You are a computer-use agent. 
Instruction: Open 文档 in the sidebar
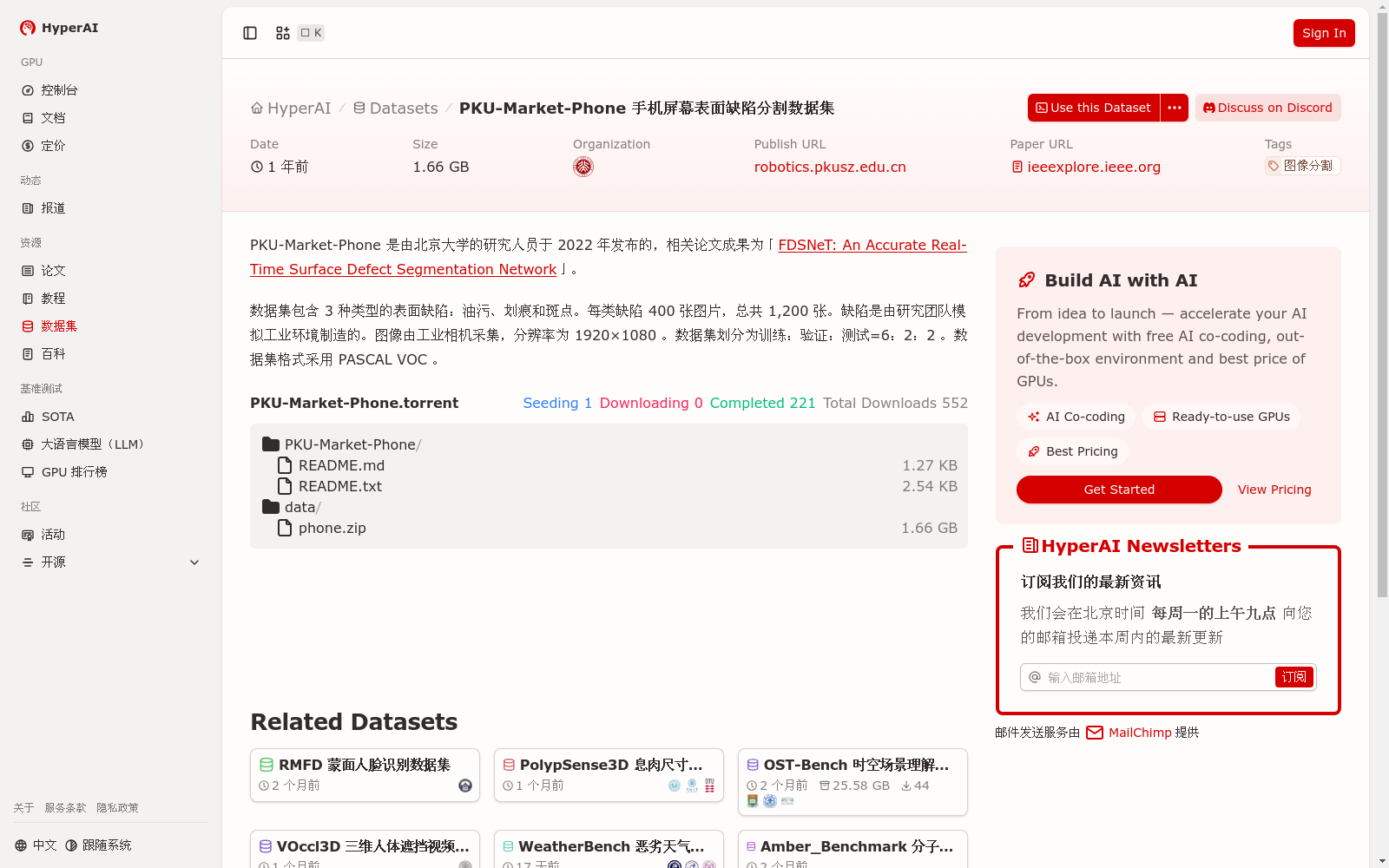point(110,118)
